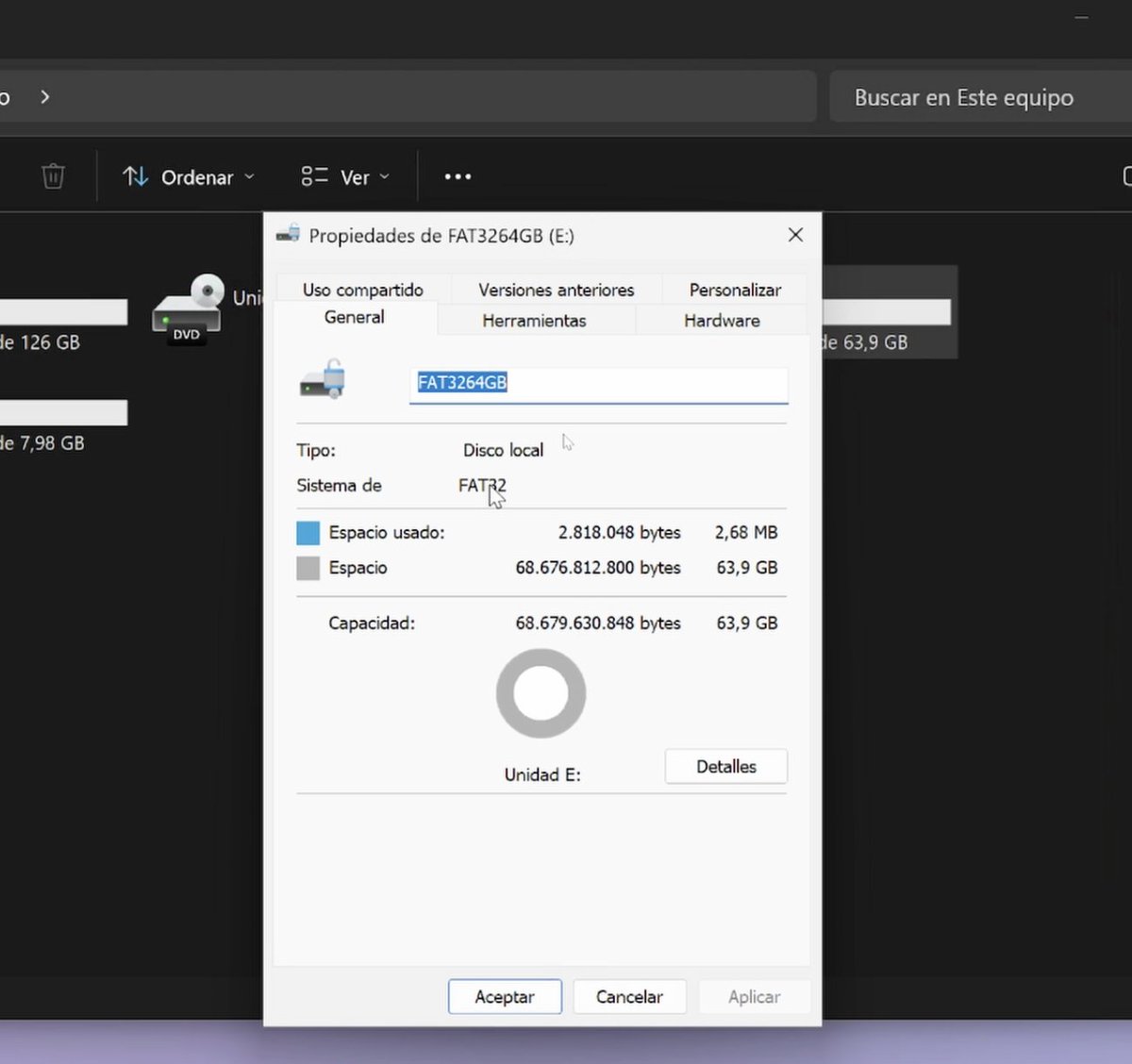Click the Aceptar button
This screenshot has width=1132, height=1064.
click(505, 996)
